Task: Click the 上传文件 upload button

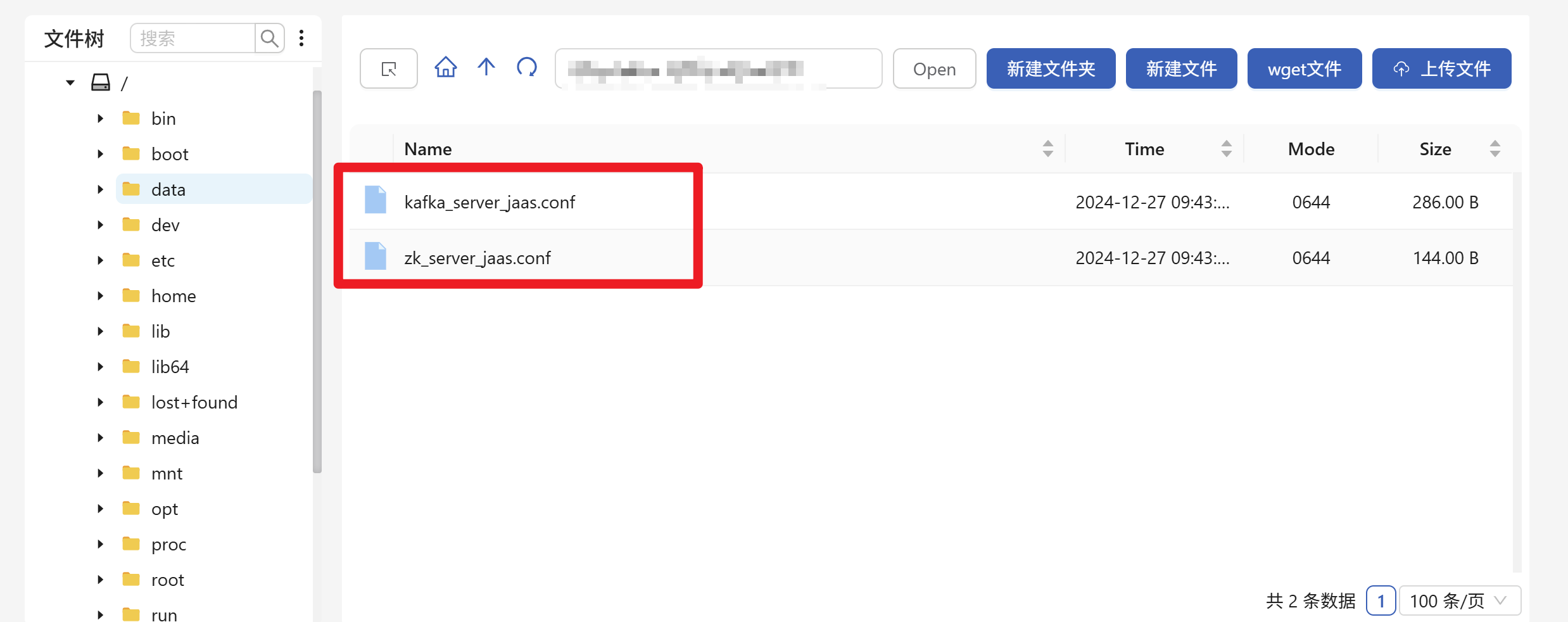Action: 1441,68
